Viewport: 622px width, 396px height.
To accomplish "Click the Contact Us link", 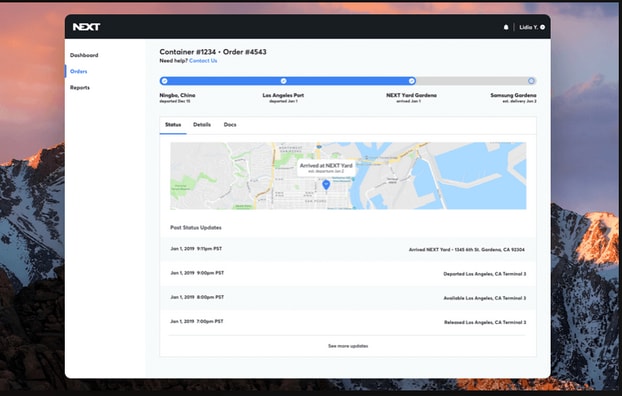I will [x=203, y=61].
